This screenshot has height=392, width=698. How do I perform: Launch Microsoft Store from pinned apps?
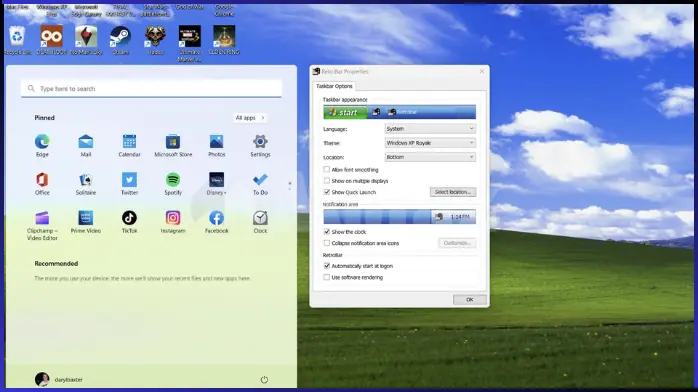pyautogui.click(x=173, y=145)
